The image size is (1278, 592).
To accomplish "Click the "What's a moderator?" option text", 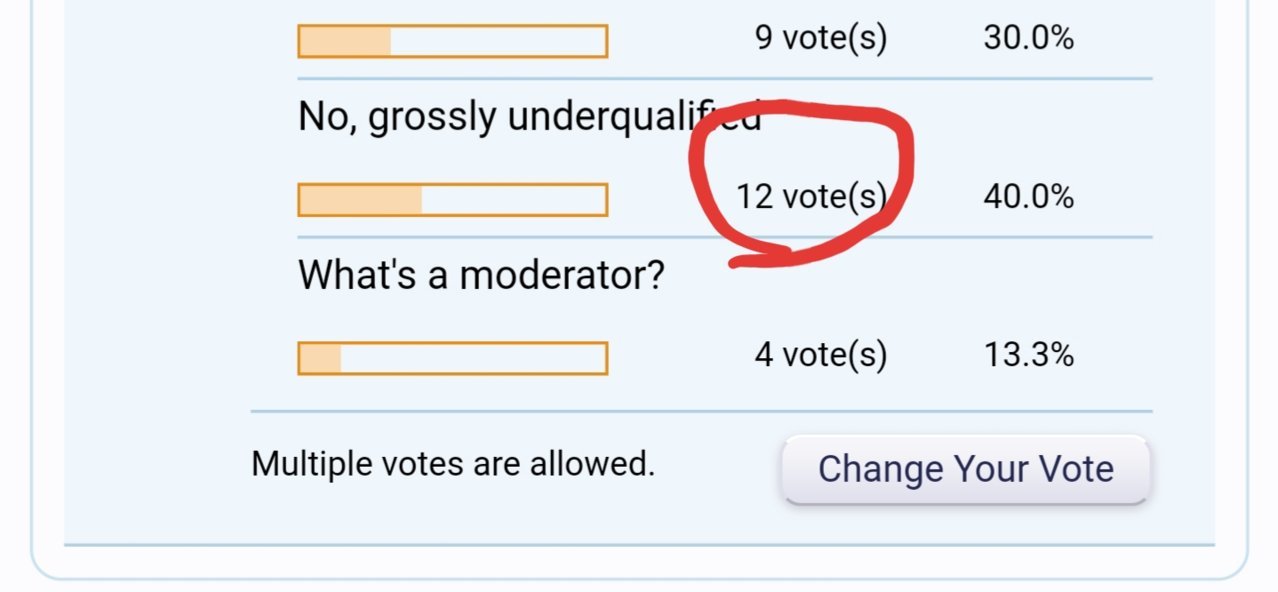I will pos(481,274).
